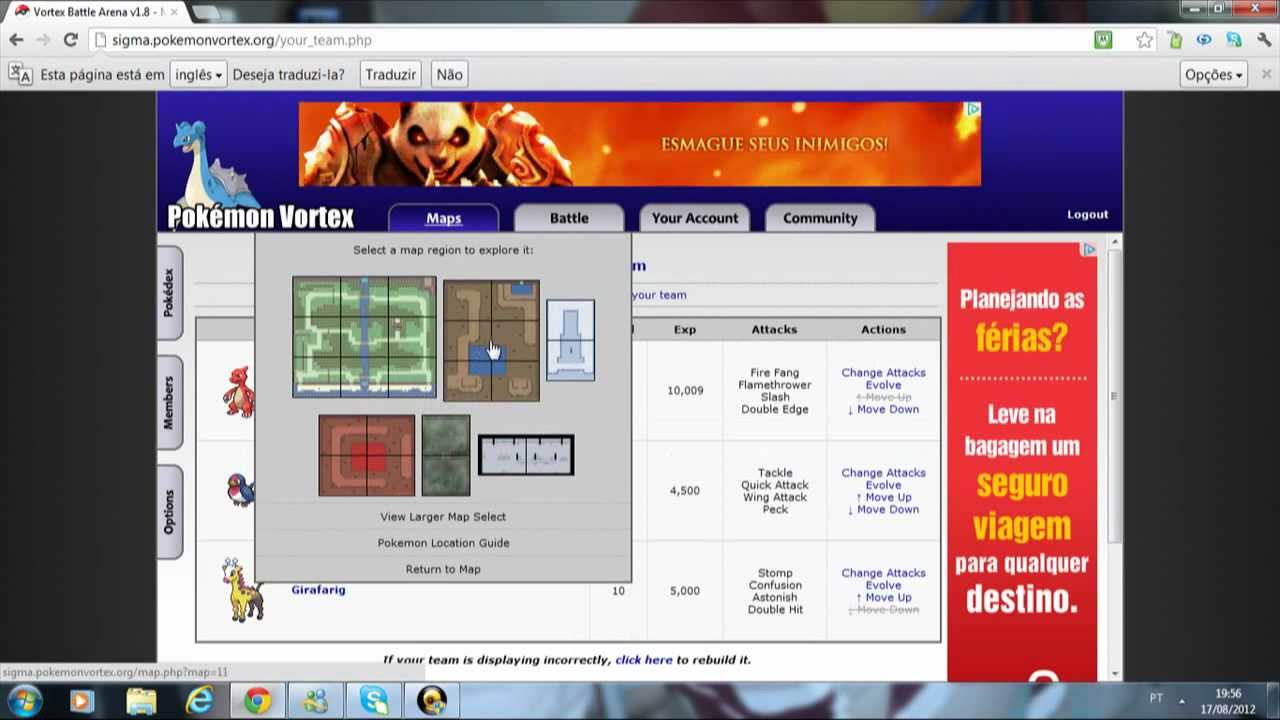
Task: Click View Larger Map Select
Action: coord(443,517)
